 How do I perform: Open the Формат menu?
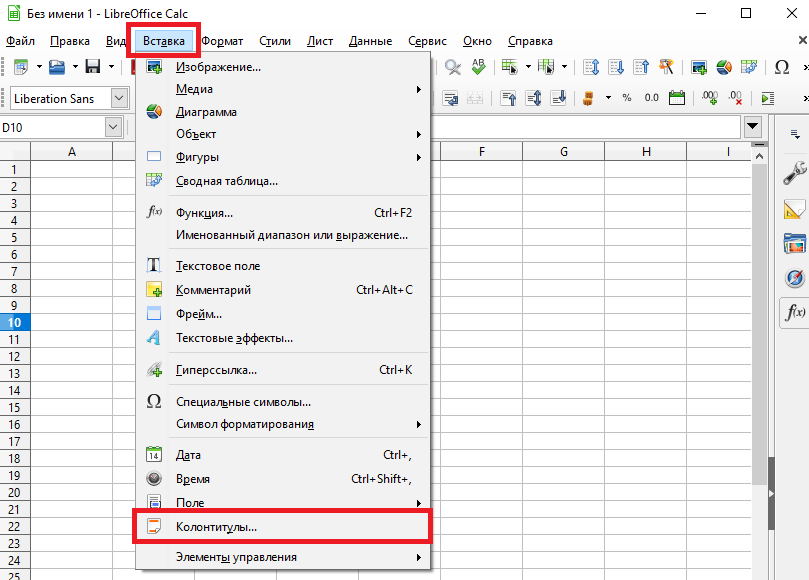[222, 41]
